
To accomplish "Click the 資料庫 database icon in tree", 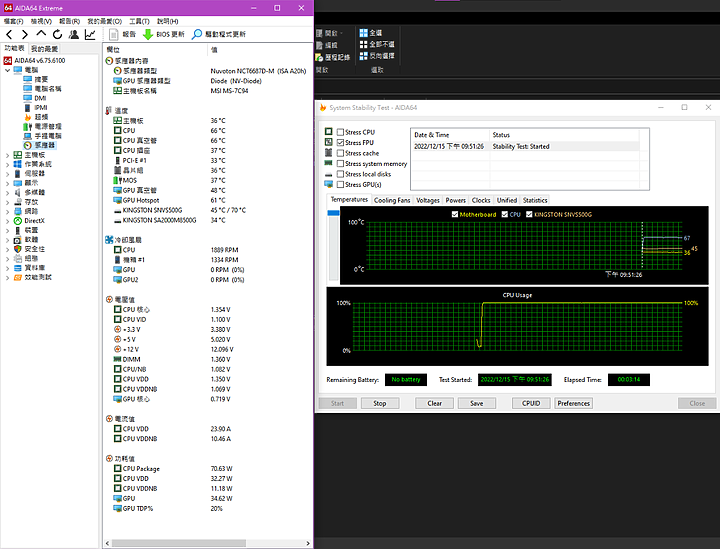I will (17, 268).
